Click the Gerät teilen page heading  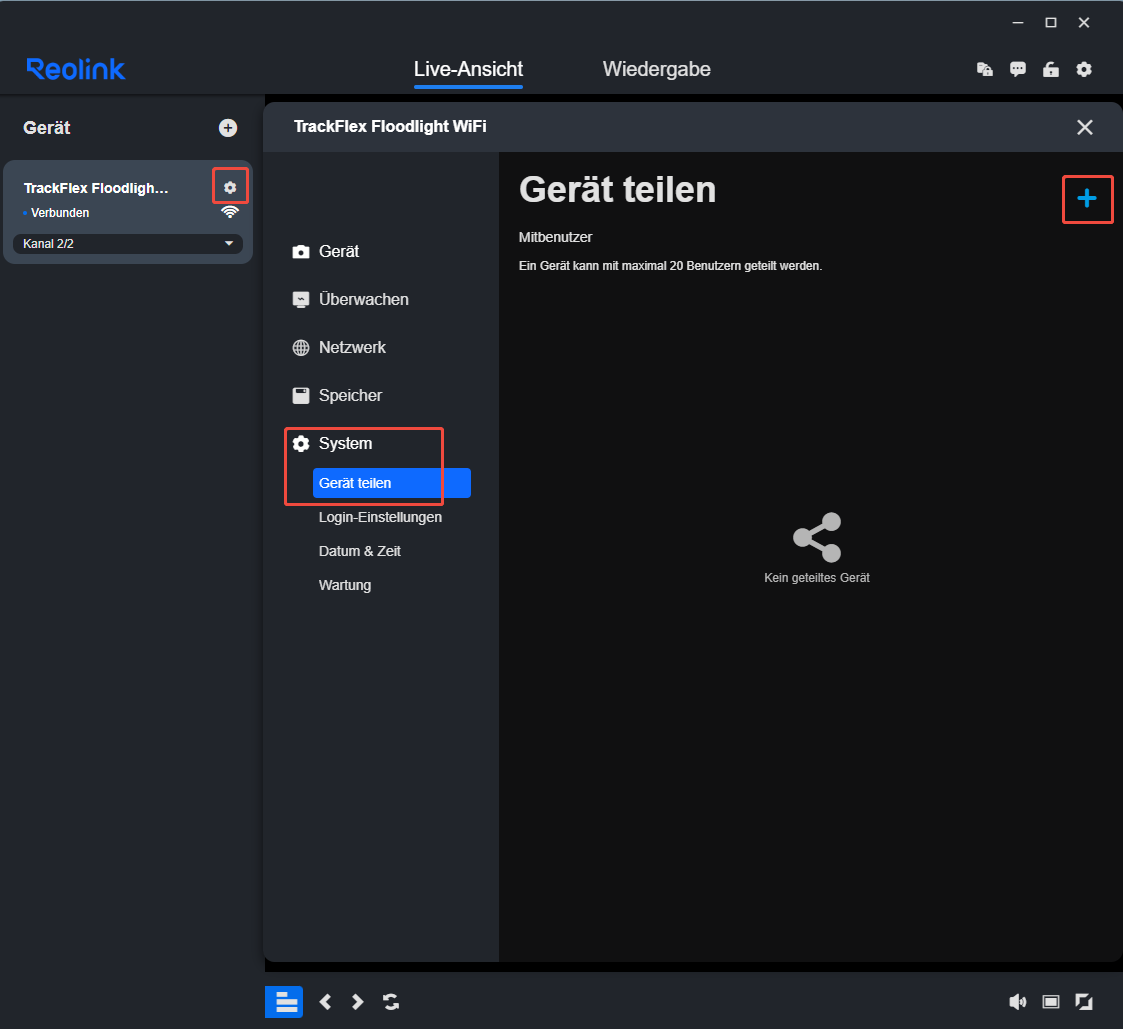[617, 190]
